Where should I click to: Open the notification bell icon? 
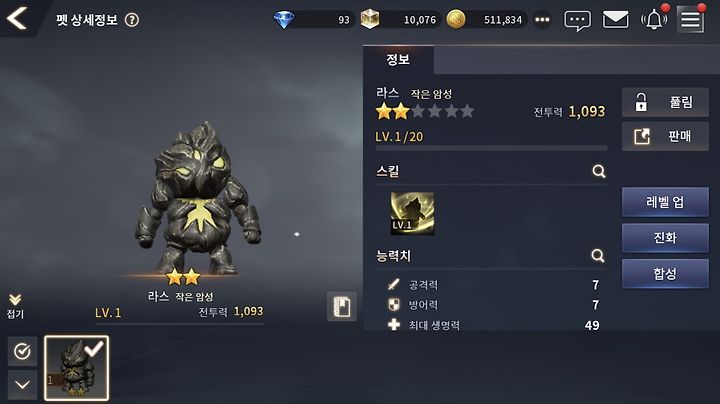654,20
